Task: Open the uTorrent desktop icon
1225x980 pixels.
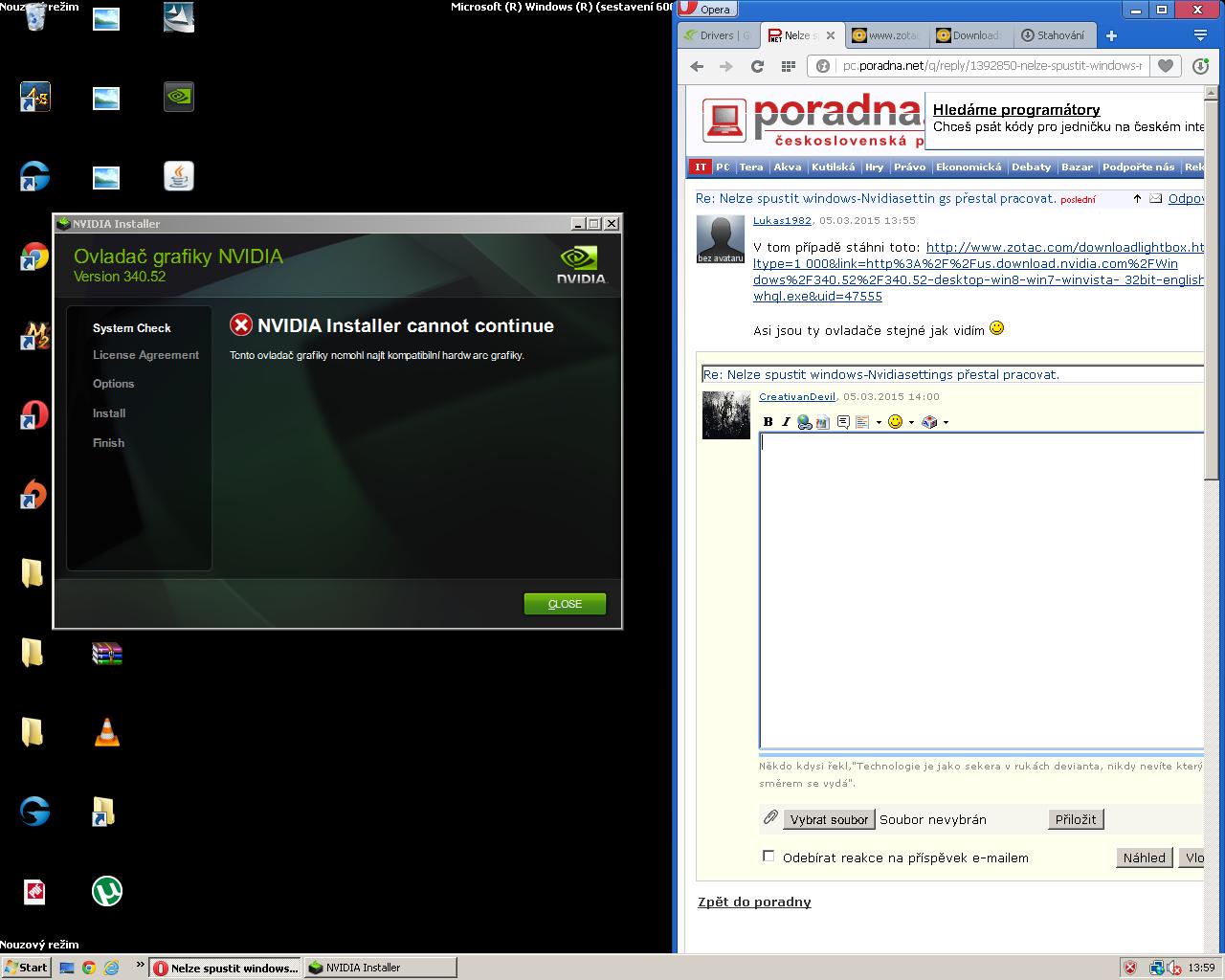Action: (x=107, y=891)
